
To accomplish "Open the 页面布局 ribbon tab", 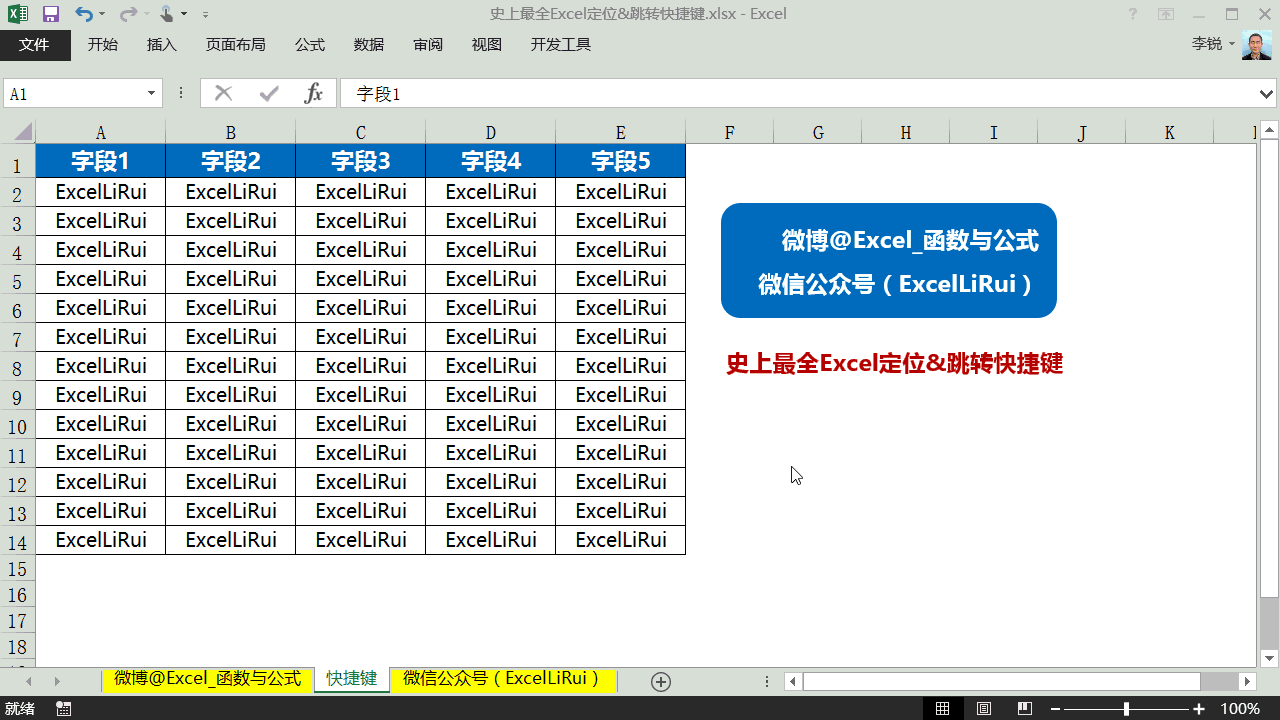I will click(235, 45).
